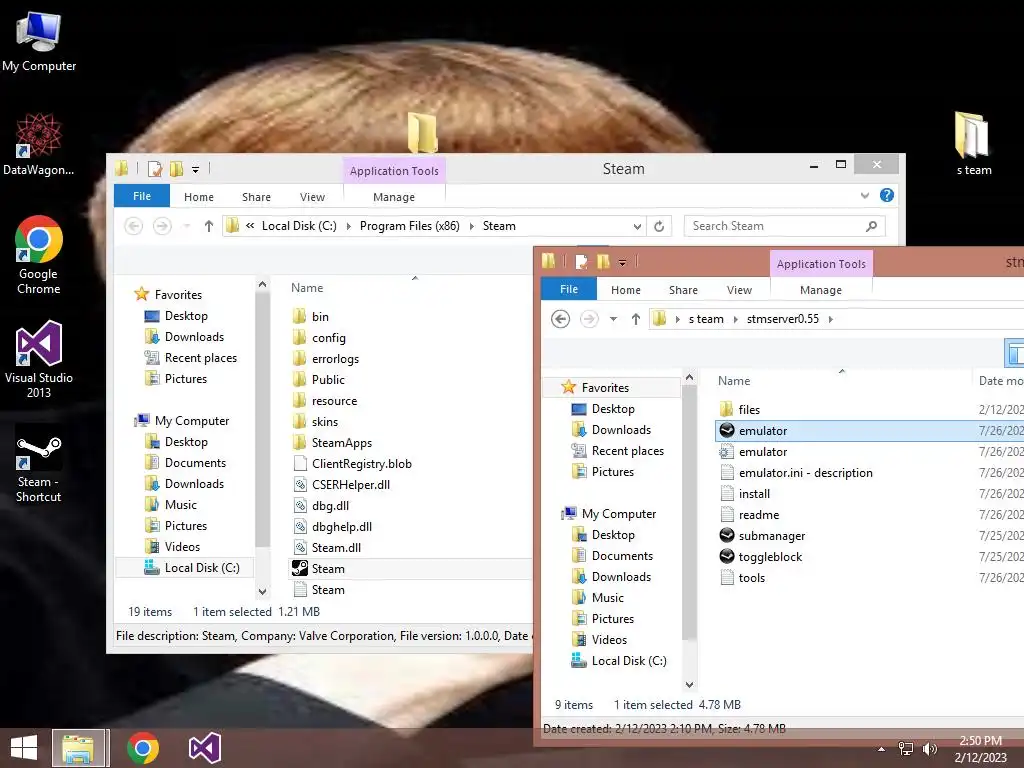Expand the Steam breadcrumb overflow chevron
Image resolution: width=1024 pixels, height=768 pixels.
[x=250, y=226]
